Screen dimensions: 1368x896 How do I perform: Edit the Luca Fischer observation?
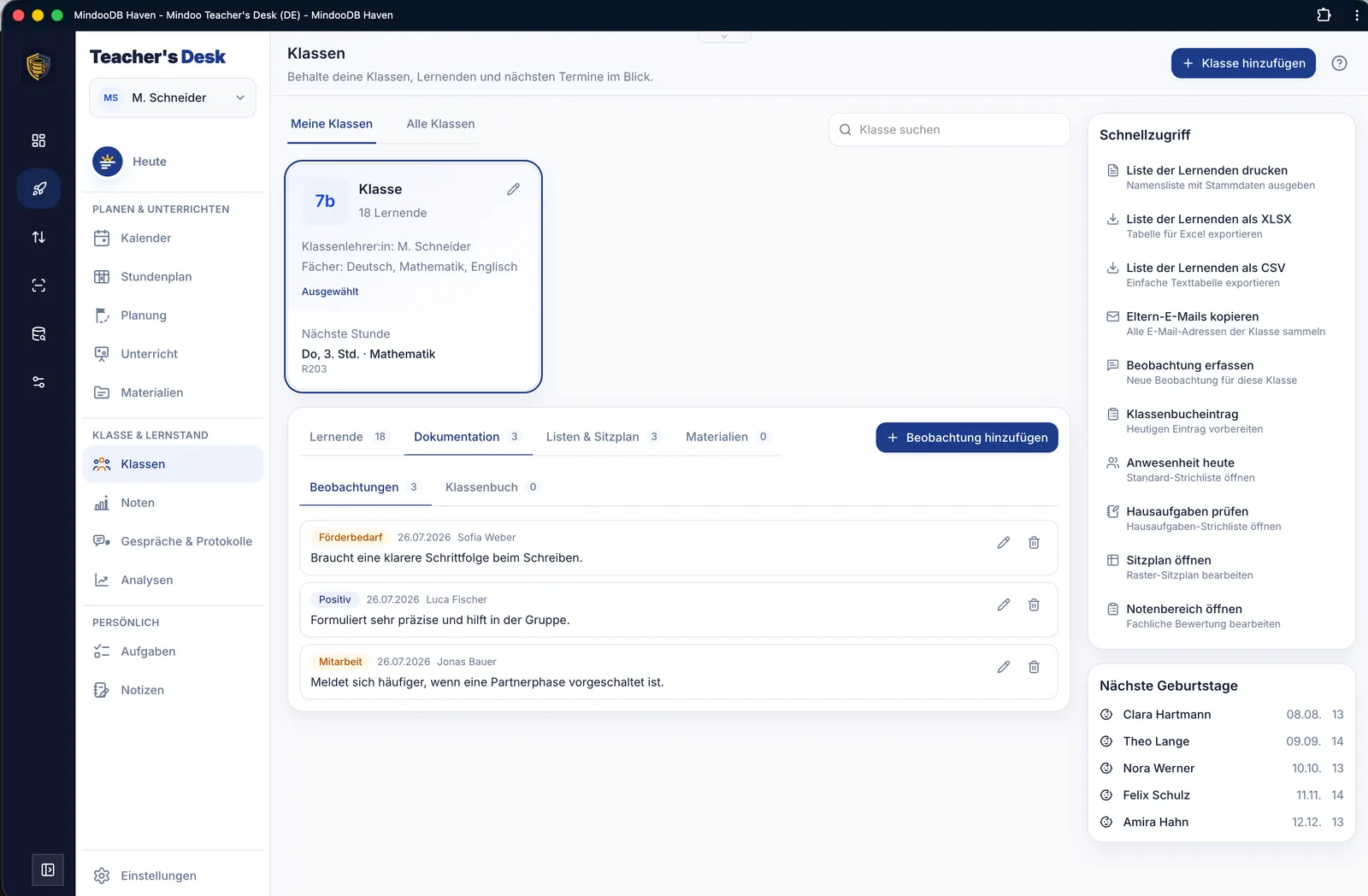pyautogui.click(x=1004, y=605)
